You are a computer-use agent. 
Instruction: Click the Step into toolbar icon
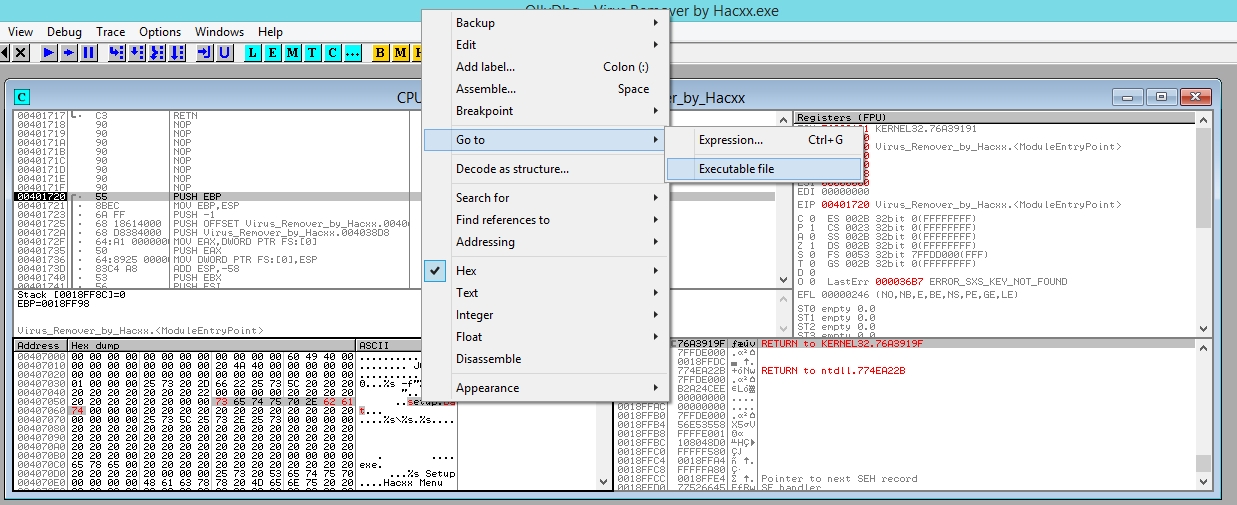(x=117, y=52)
